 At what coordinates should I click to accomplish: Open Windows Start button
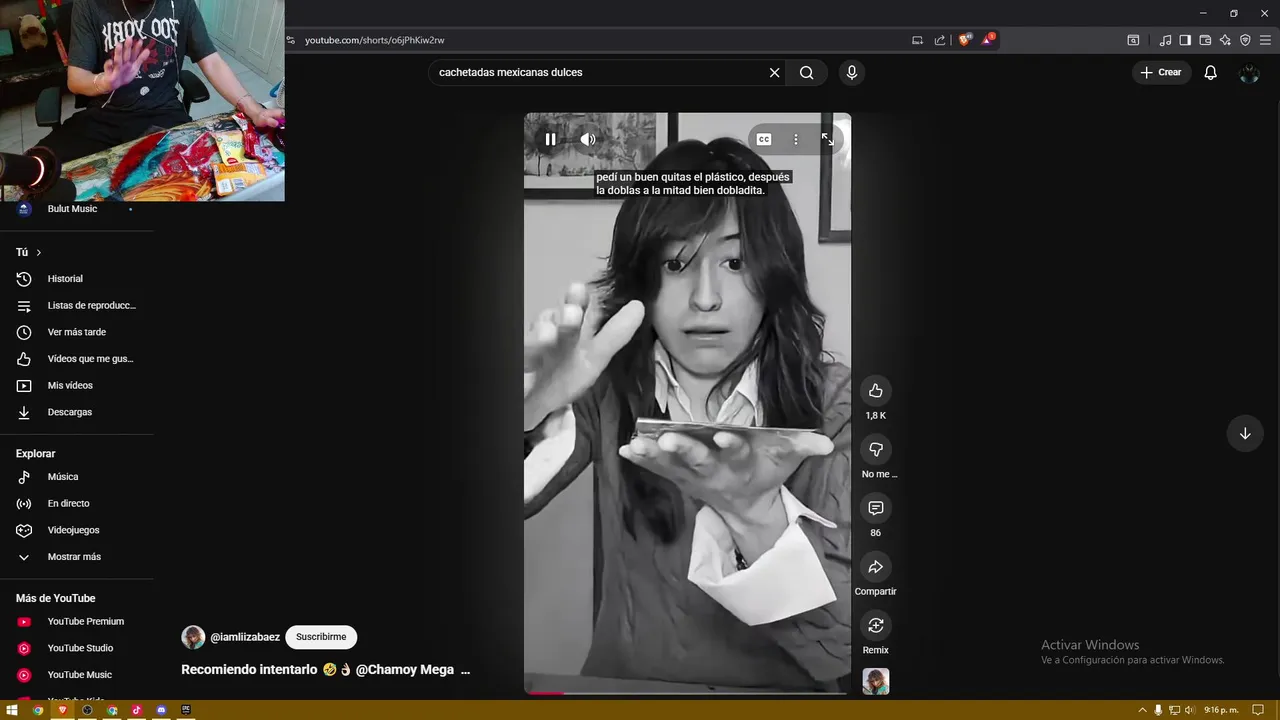pyautogui.click(x=12, y=710)
